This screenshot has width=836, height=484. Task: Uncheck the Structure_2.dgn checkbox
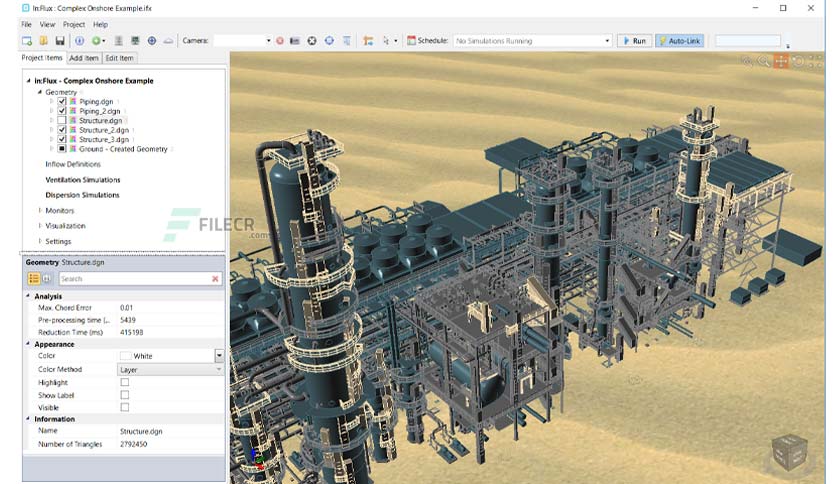[62, 130]
